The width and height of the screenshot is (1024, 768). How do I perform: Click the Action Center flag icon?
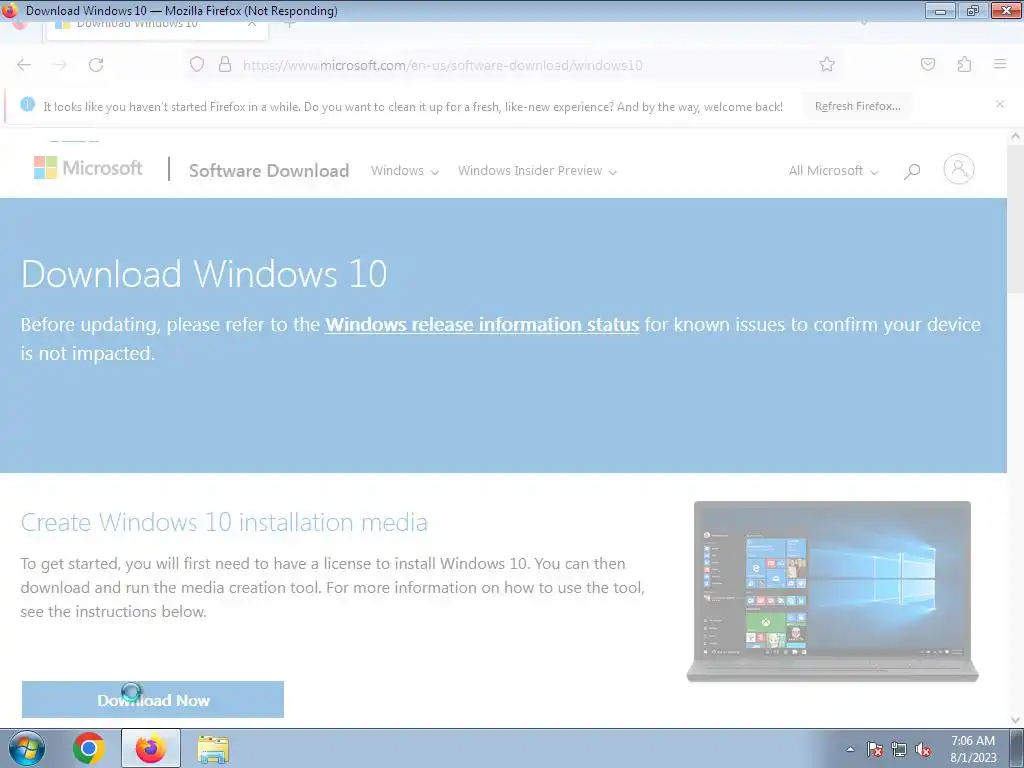click(874, 749)
